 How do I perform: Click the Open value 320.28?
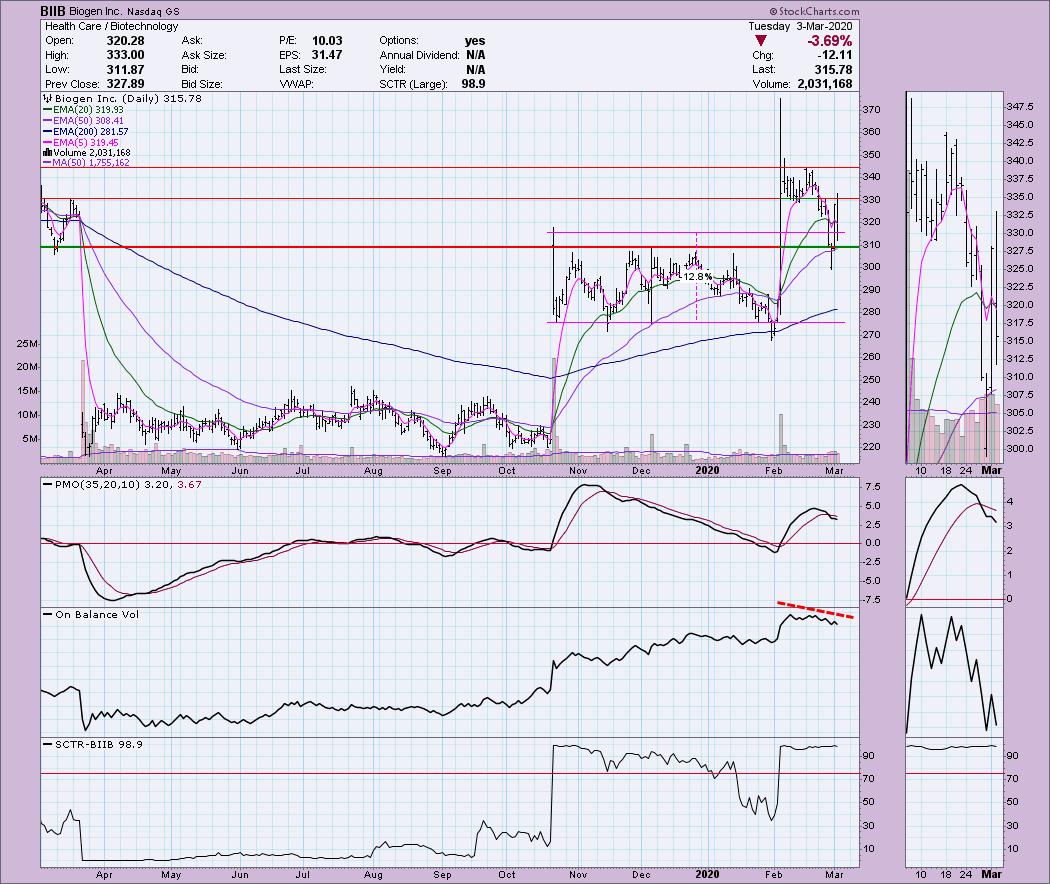tap(125, 41)
